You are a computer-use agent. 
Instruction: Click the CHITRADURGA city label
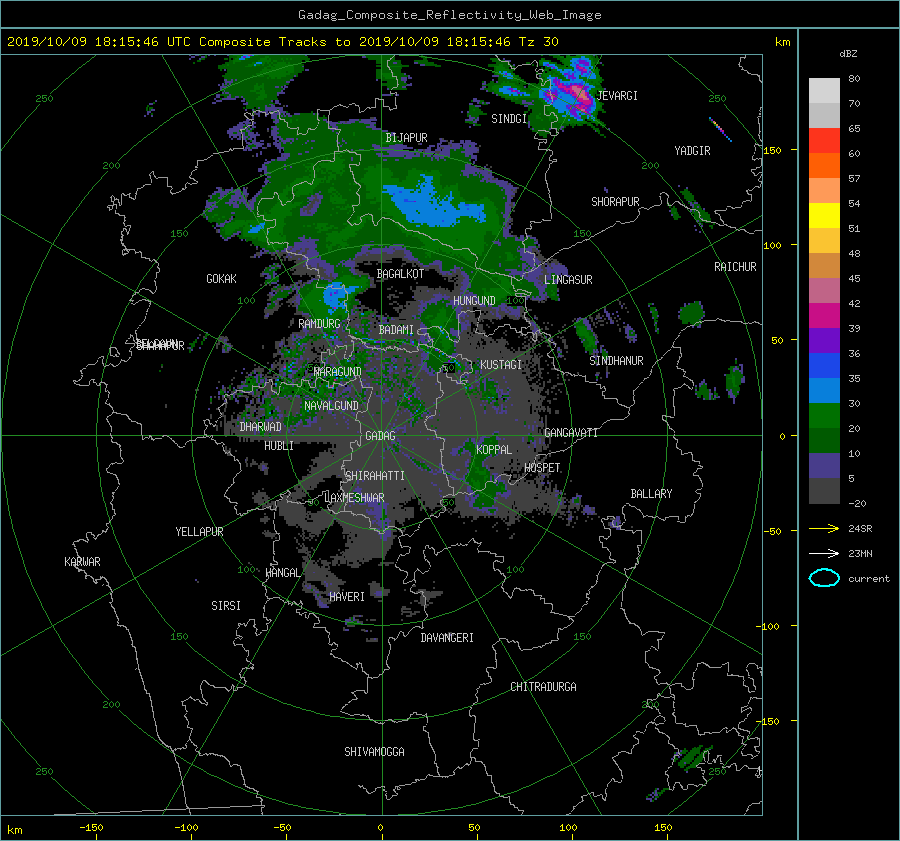tap(543, 687)
